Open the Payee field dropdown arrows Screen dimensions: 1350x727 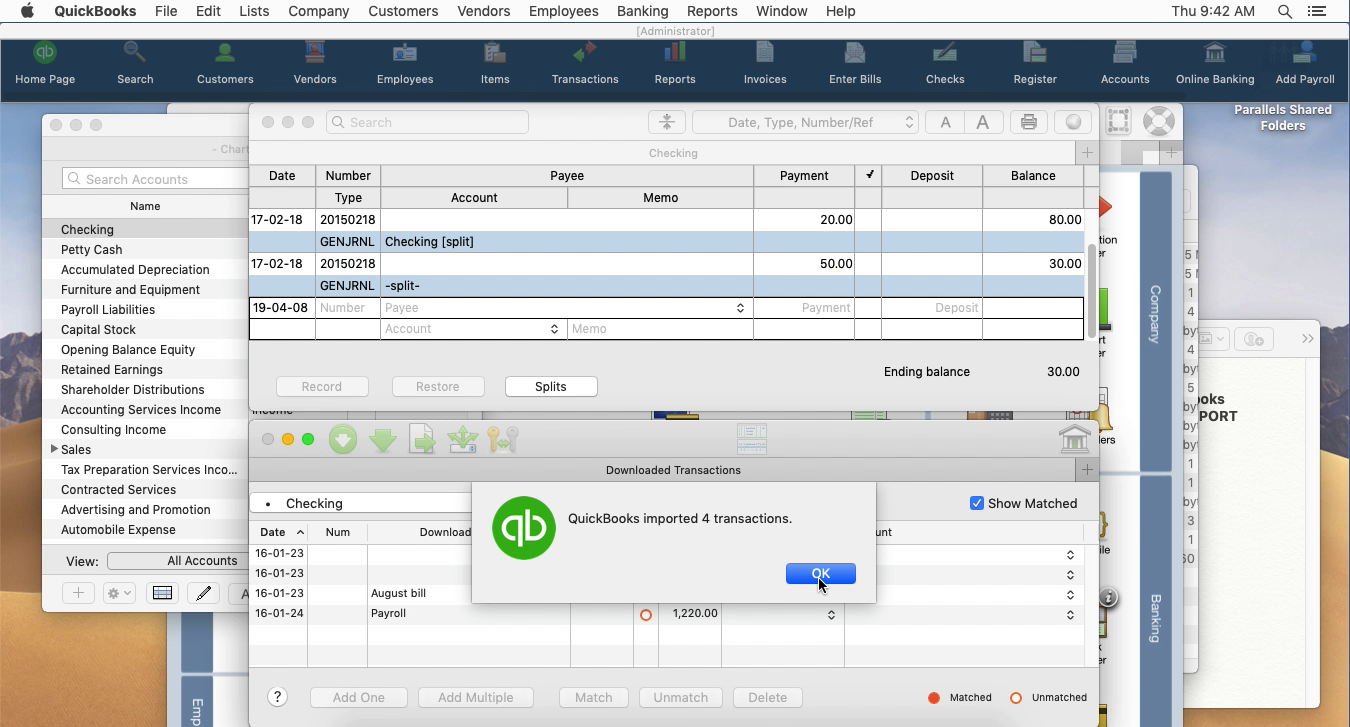click(741, 308)
